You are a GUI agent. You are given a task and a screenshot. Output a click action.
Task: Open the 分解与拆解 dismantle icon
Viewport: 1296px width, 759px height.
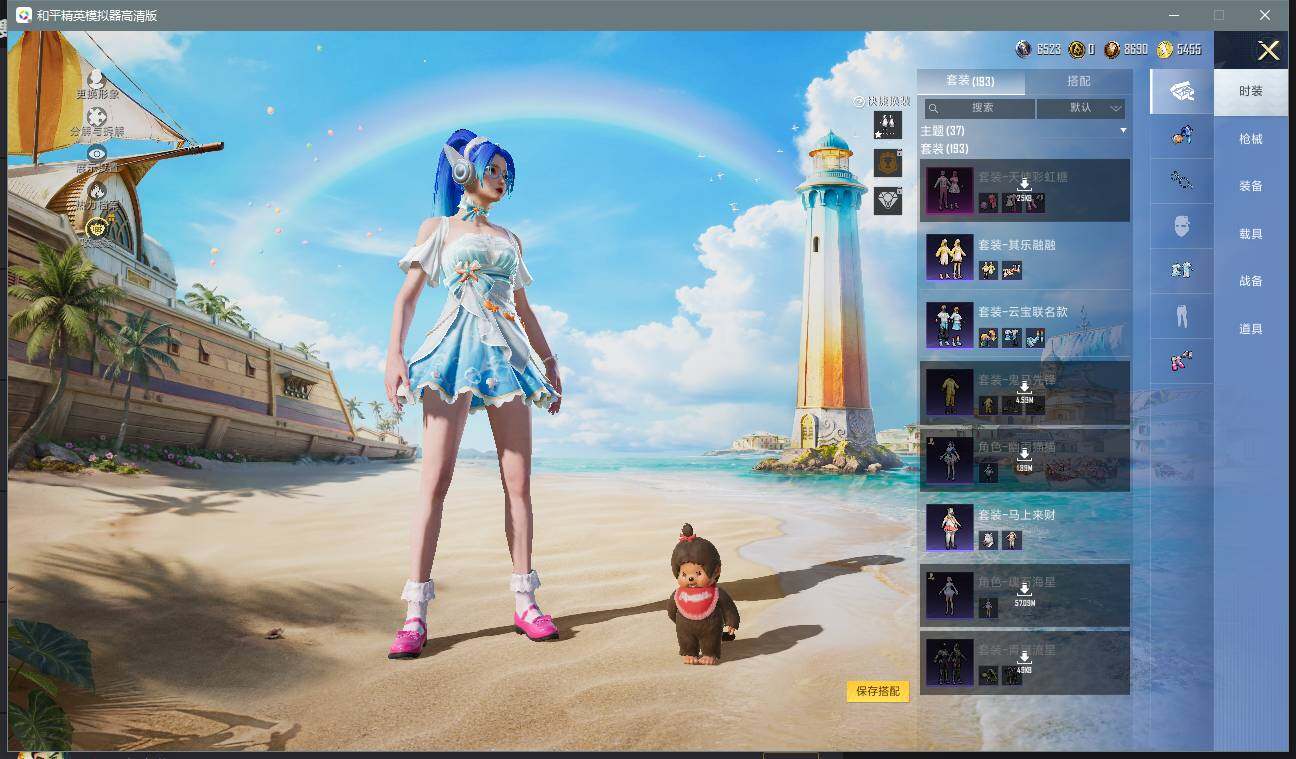(x=97, y=116)
